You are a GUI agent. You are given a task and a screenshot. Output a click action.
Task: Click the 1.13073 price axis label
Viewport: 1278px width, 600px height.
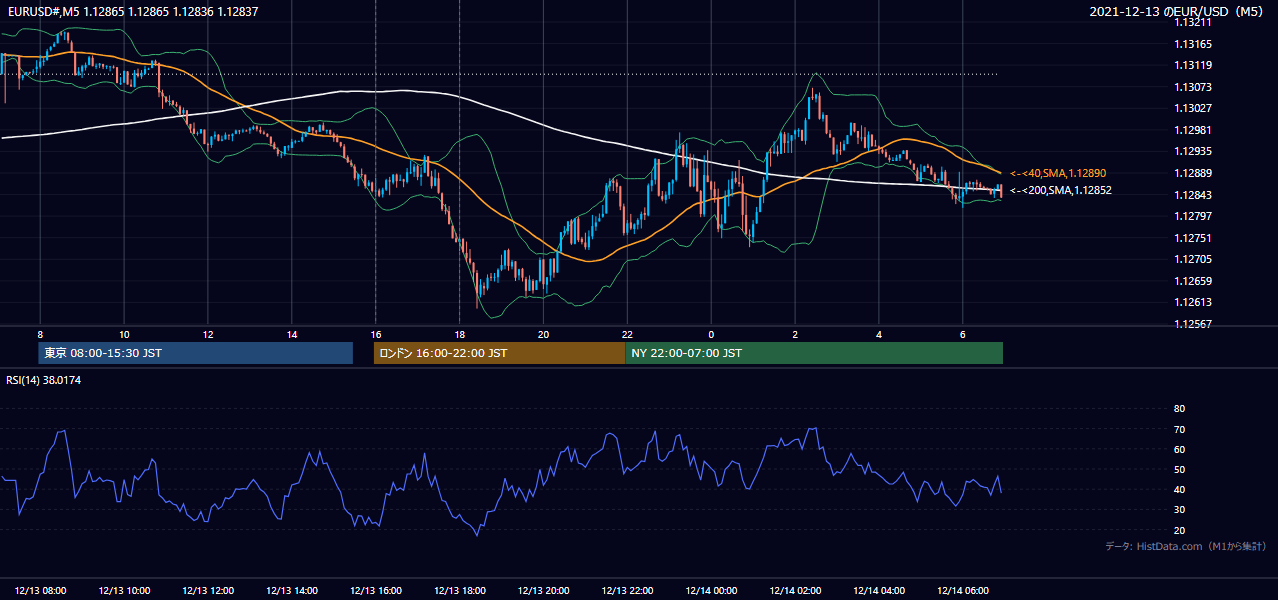click(1193, 87)
